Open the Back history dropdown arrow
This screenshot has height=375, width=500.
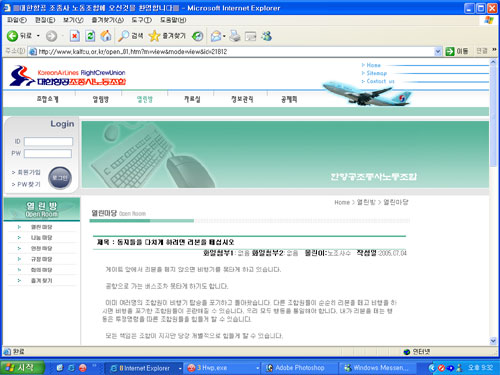coord(38,36)
